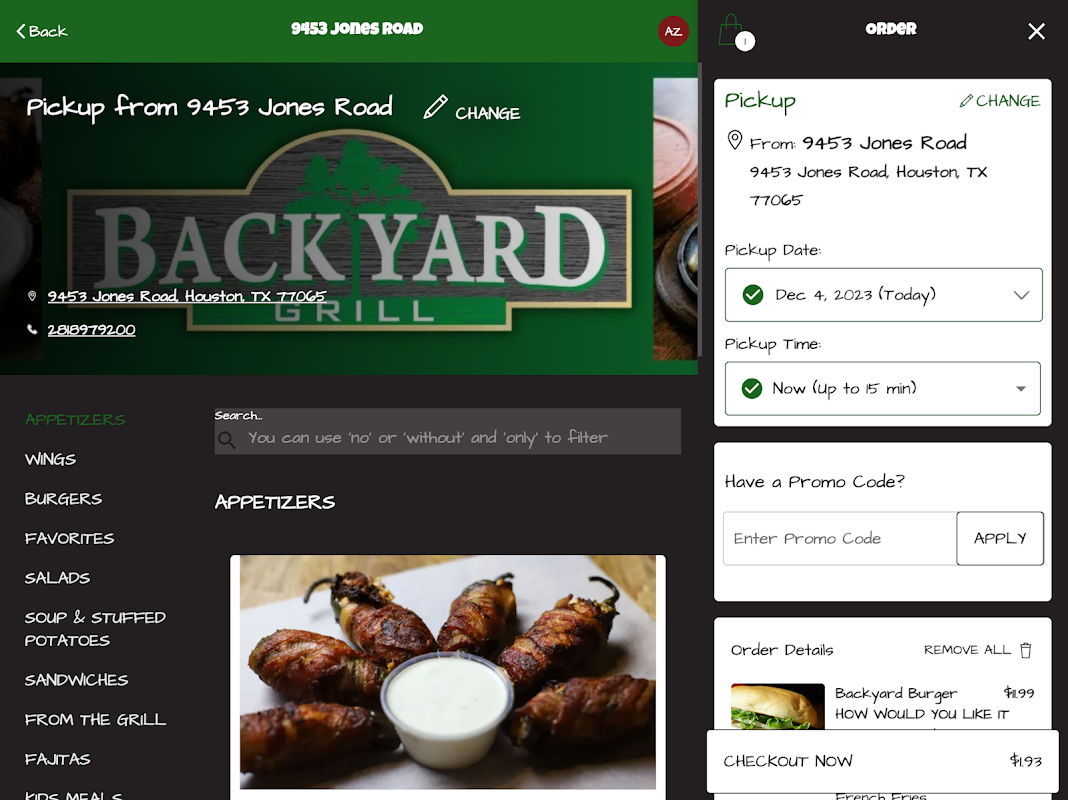Select the Sandwiches category
The image size is (1068, 800).
pyautogui.click(x=76, y=679)
